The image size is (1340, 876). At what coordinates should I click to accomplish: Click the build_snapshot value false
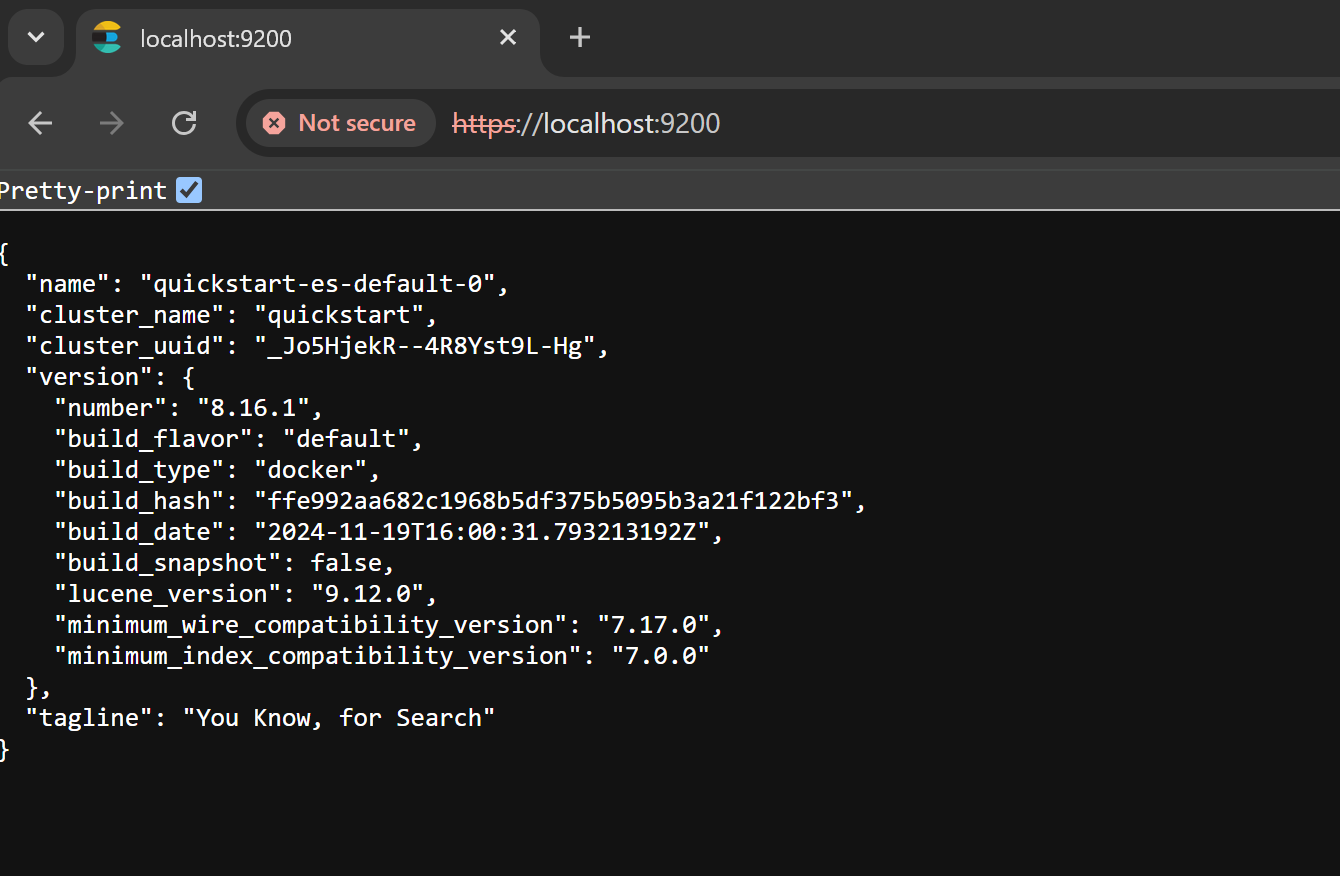[346, 563]
